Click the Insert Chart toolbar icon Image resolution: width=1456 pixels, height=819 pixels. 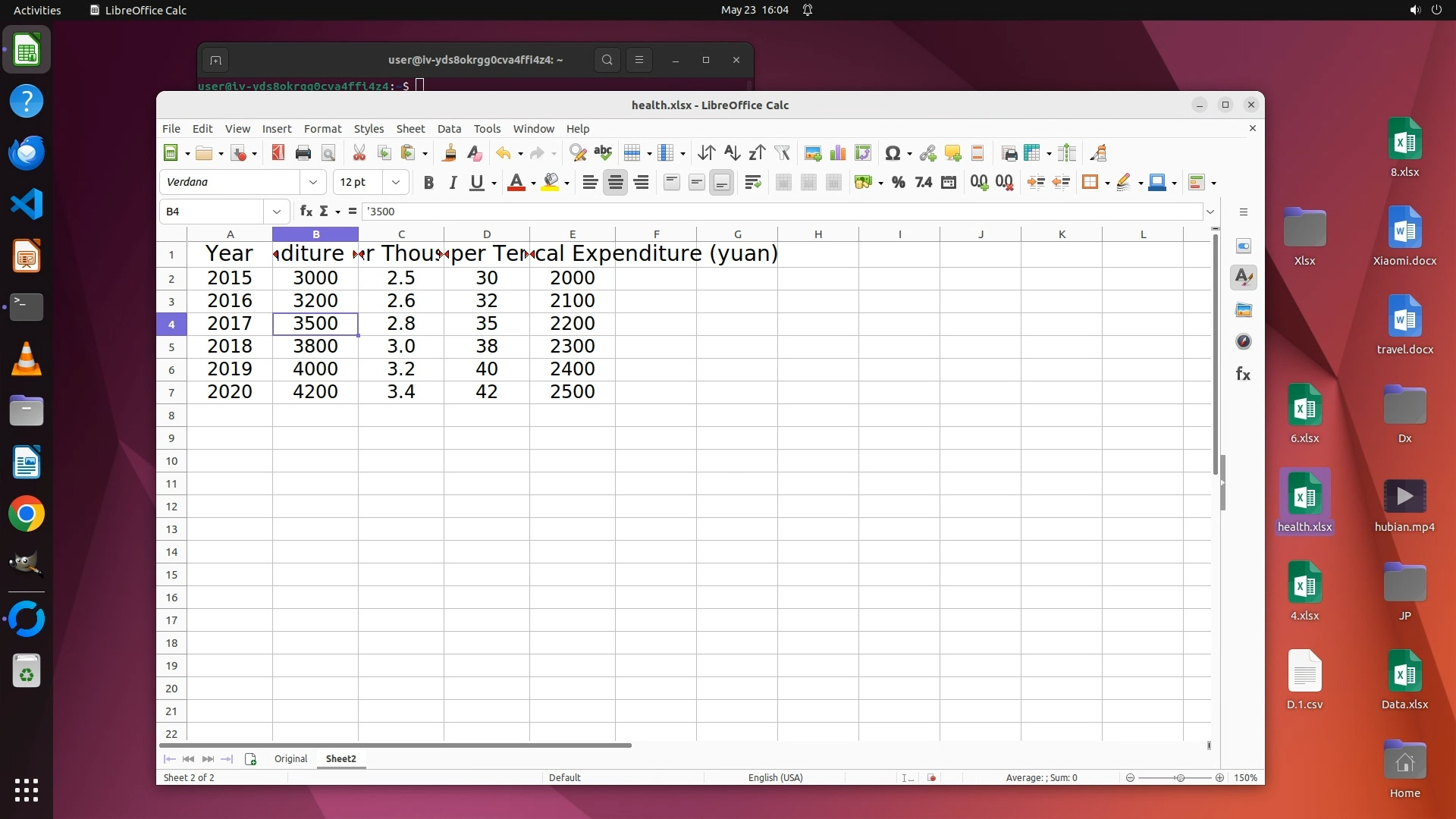point(838,153)
